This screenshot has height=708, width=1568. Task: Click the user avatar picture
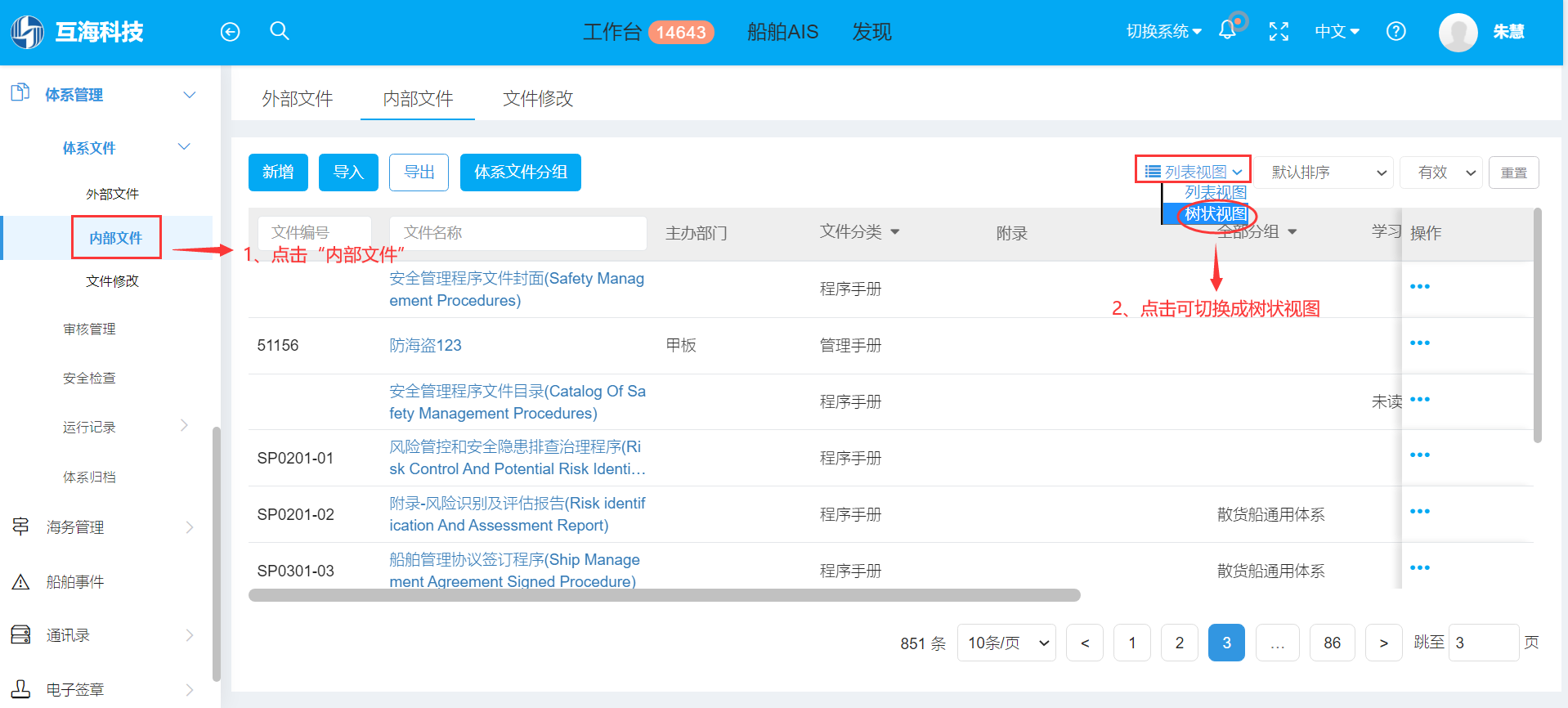click(x=1458, y=33)
